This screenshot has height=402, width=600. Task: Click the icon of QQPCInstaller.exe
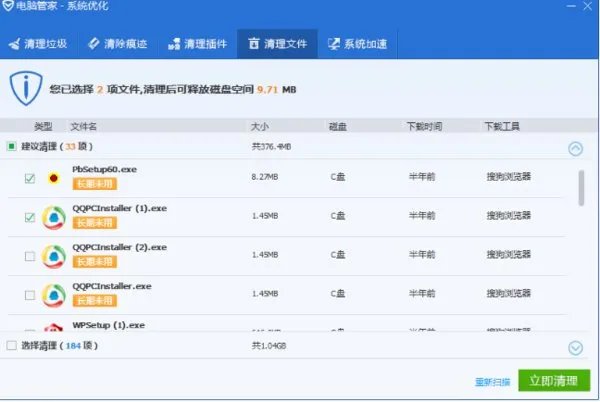click(54, 295)
